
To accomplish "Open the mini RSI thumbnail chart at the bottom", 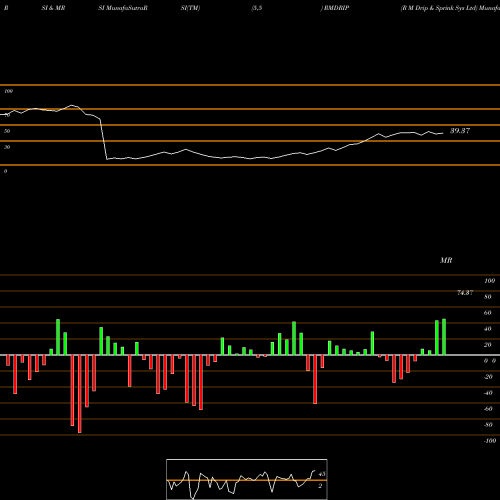I will click(247, 479).
